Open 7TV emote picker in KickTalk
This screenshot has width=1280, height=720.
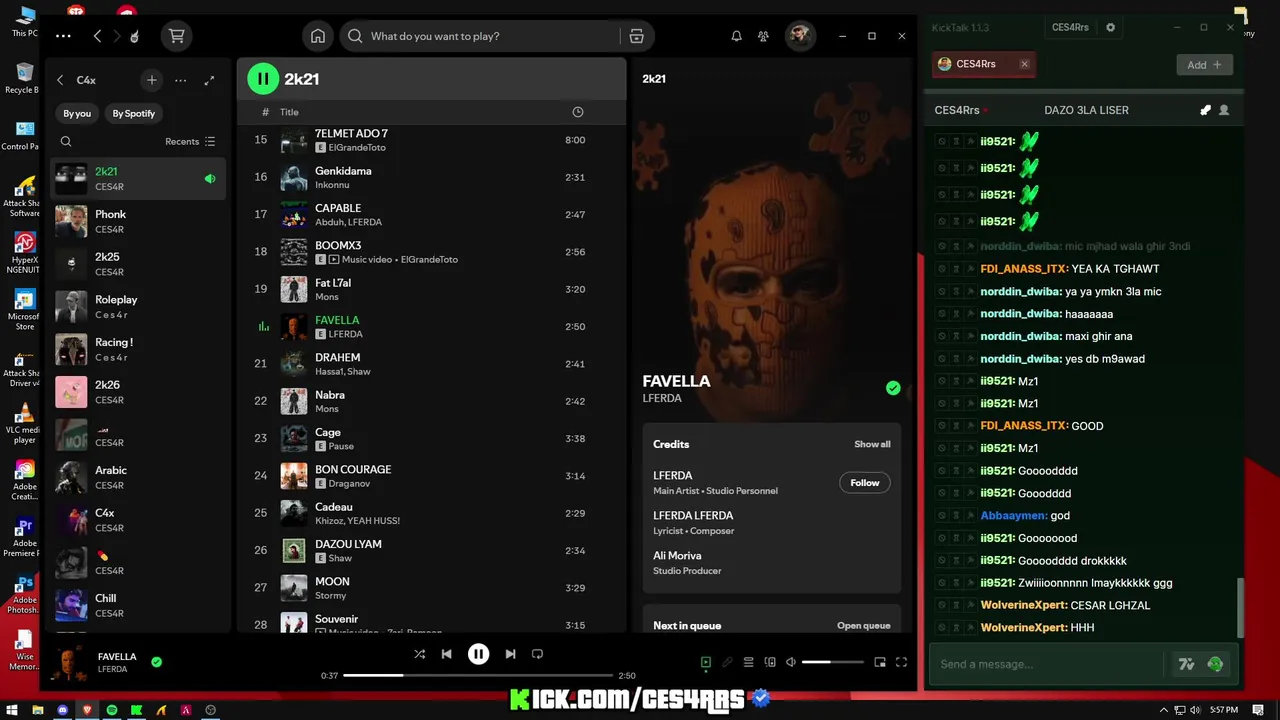pyautogui.click(x=1187, y=664)
